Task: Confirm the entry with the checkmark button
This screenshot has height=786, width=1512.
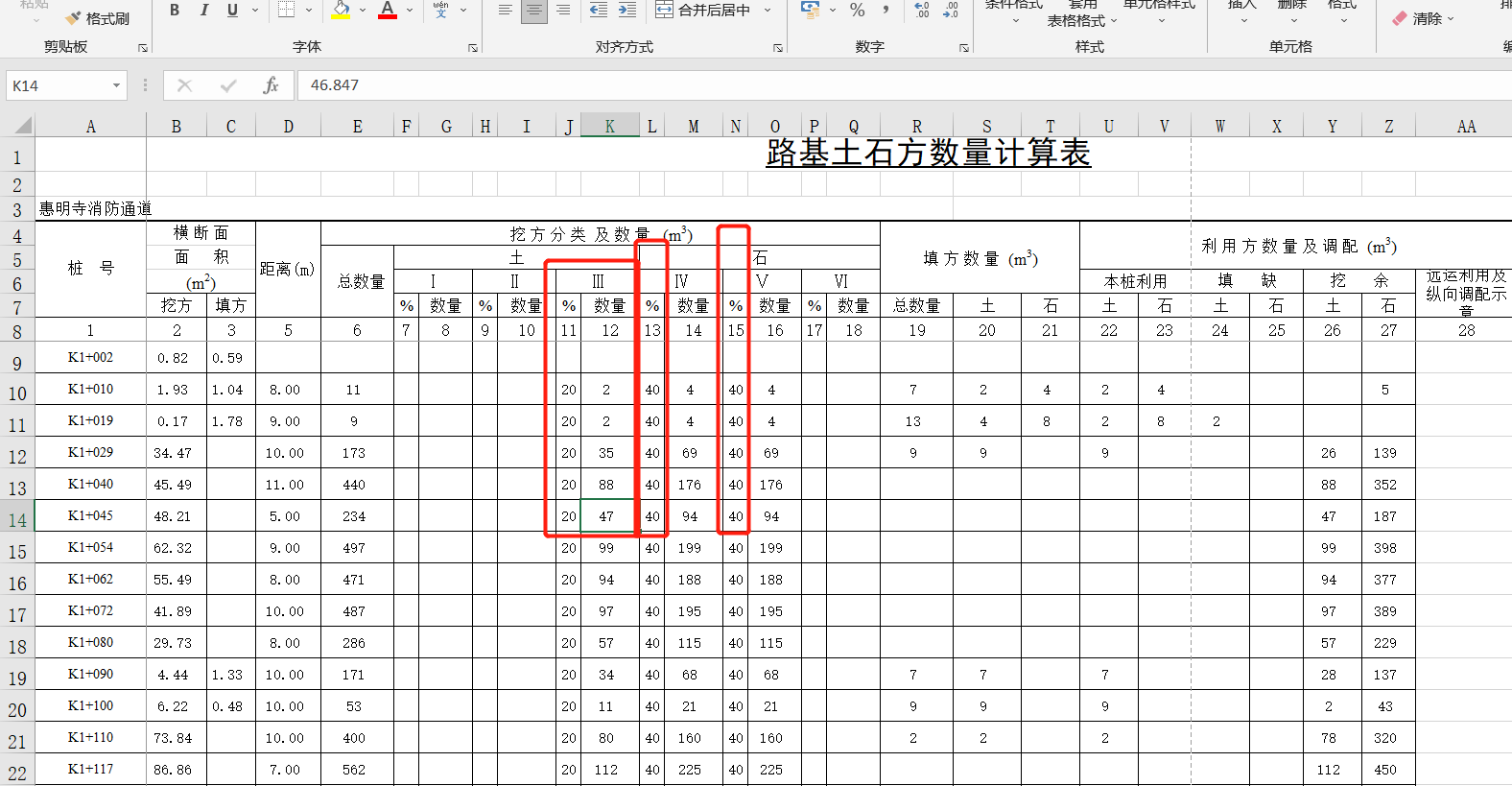Action: tap(228, 85)
